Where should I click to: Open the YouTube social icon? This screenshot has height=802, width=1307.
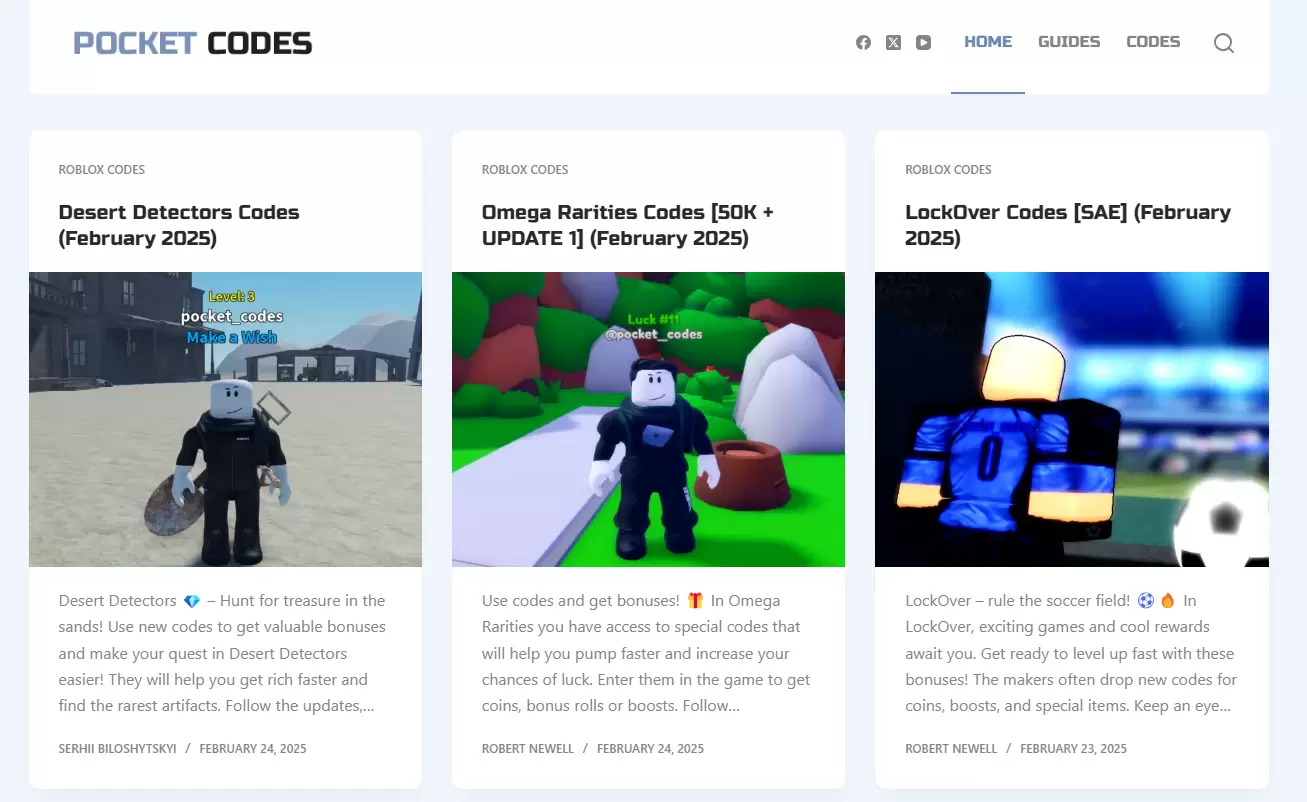pyautogui.click(x=923, y=43)
